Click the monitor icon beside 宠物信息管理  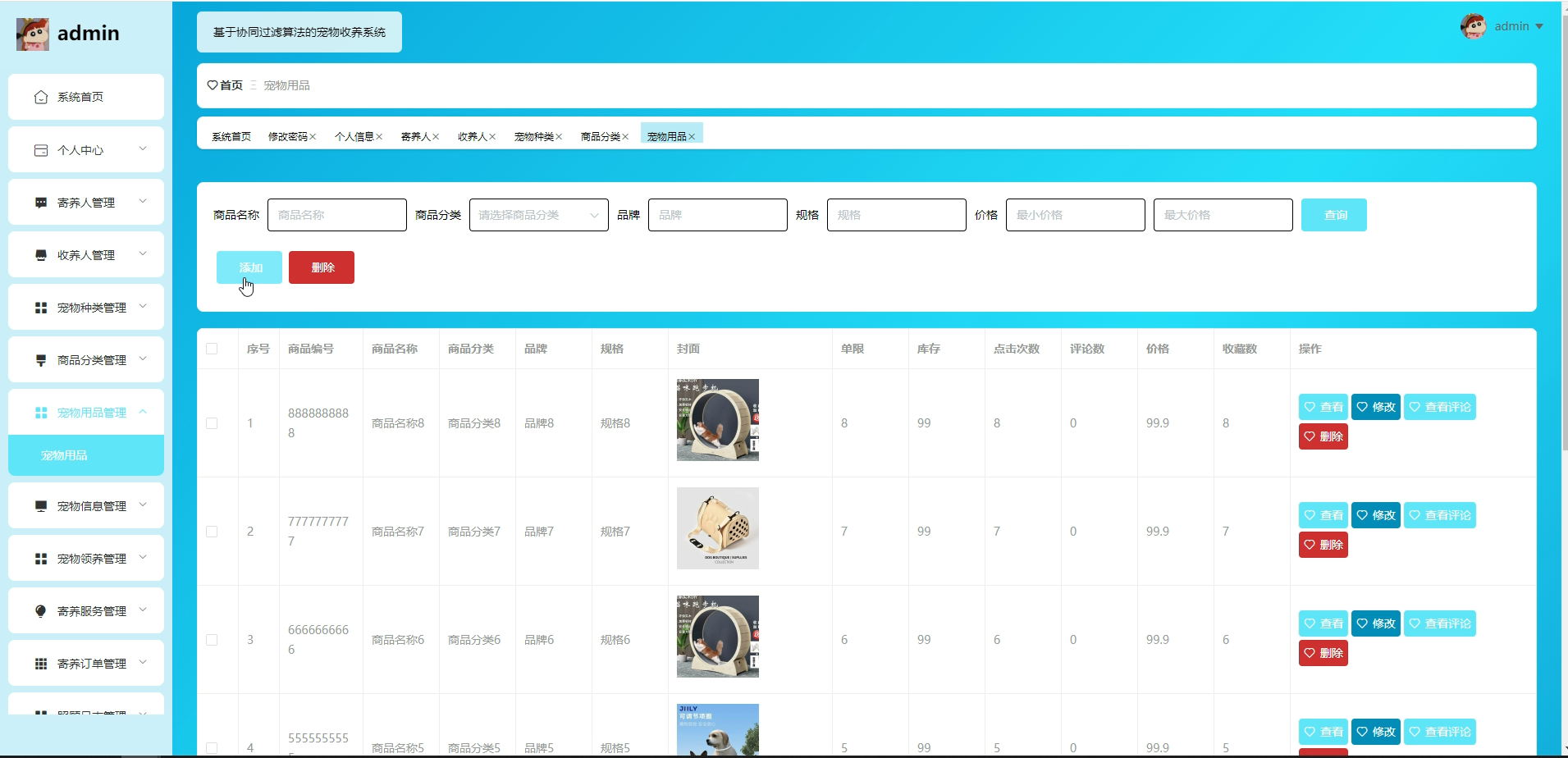point(41,506)
